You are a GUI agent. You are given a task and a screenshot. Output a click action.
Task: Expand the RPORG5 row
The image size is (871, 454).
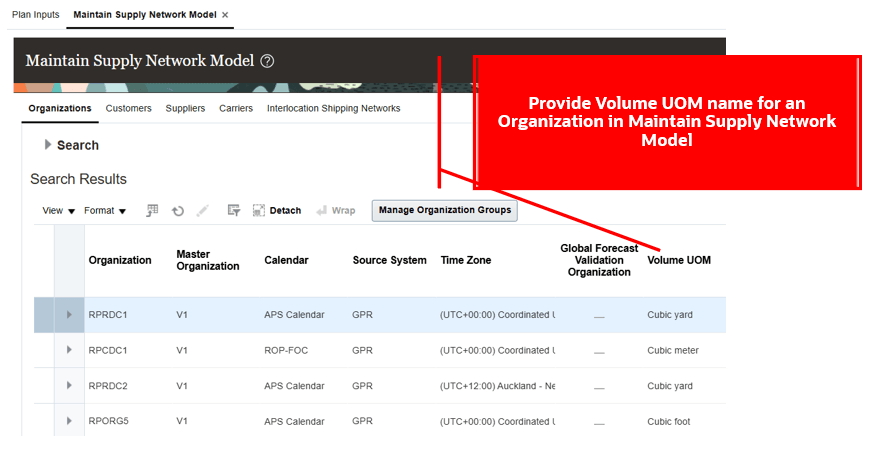pyautogui.click(x=69, y=421)
